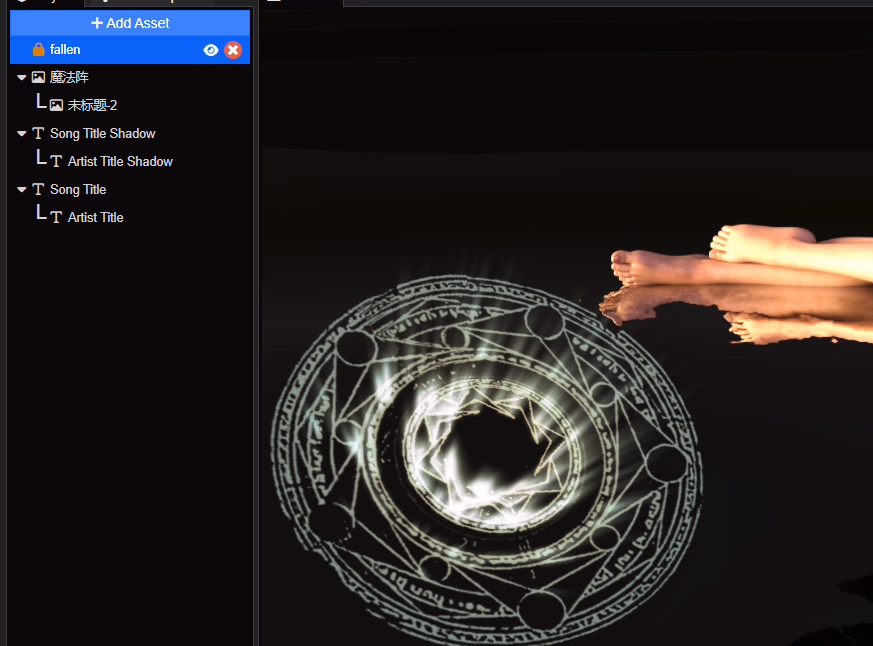This screenshot has height=646, width=873.
Task: Click the T icon beside Artist Title
Action: pyautogui.click(x=56, y=217)
